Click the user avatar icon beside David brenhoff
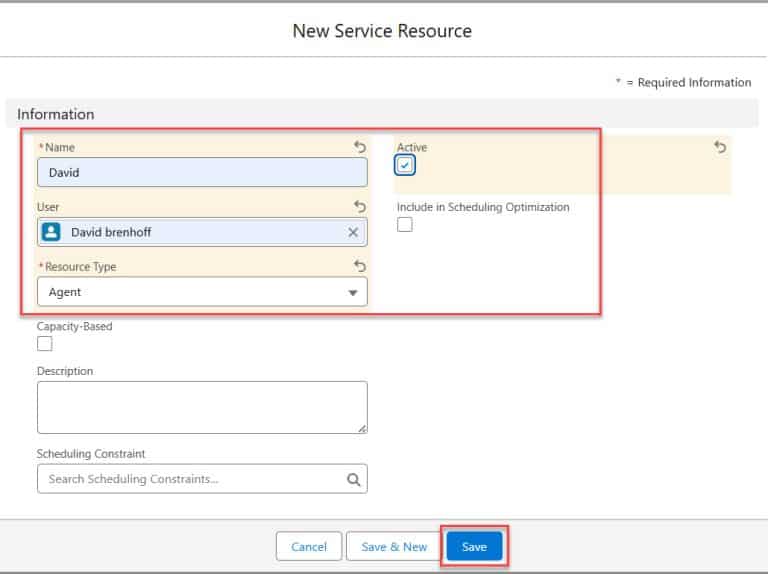The image size is (768, 574). tap(51, 232)
